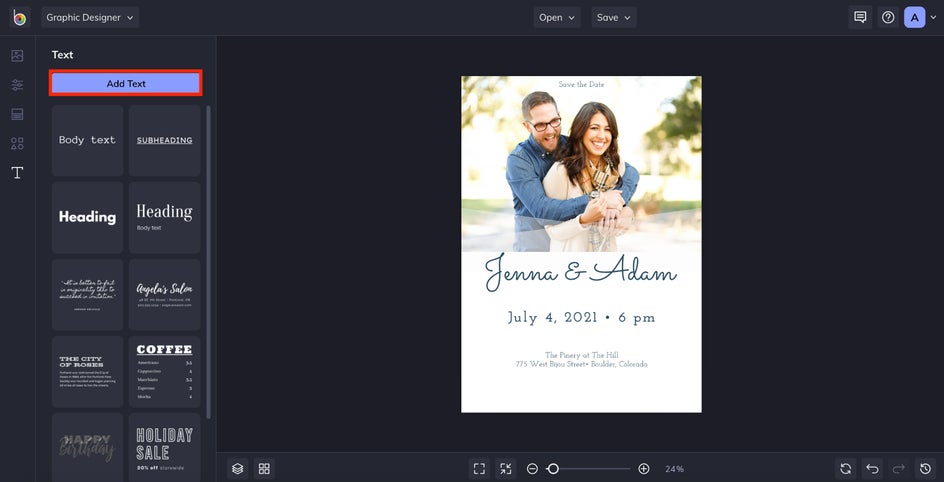This screenshot has height=482, width=944.
Task: Expand the account menu chevron
Action: (x=933, y=18)
